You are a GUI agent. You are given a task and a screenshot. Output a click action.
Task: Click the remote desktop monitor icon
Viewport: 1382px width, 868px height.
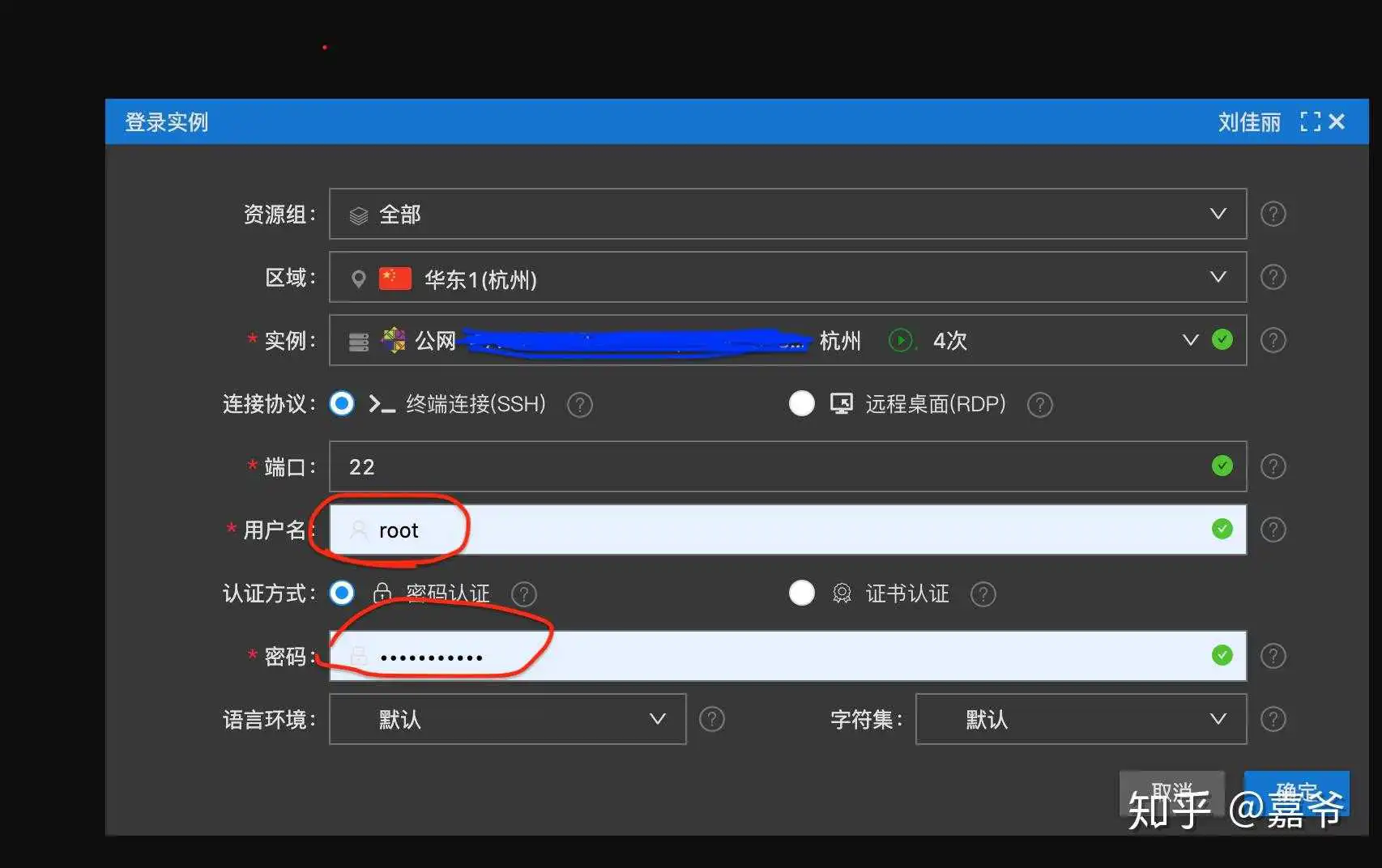842,403
